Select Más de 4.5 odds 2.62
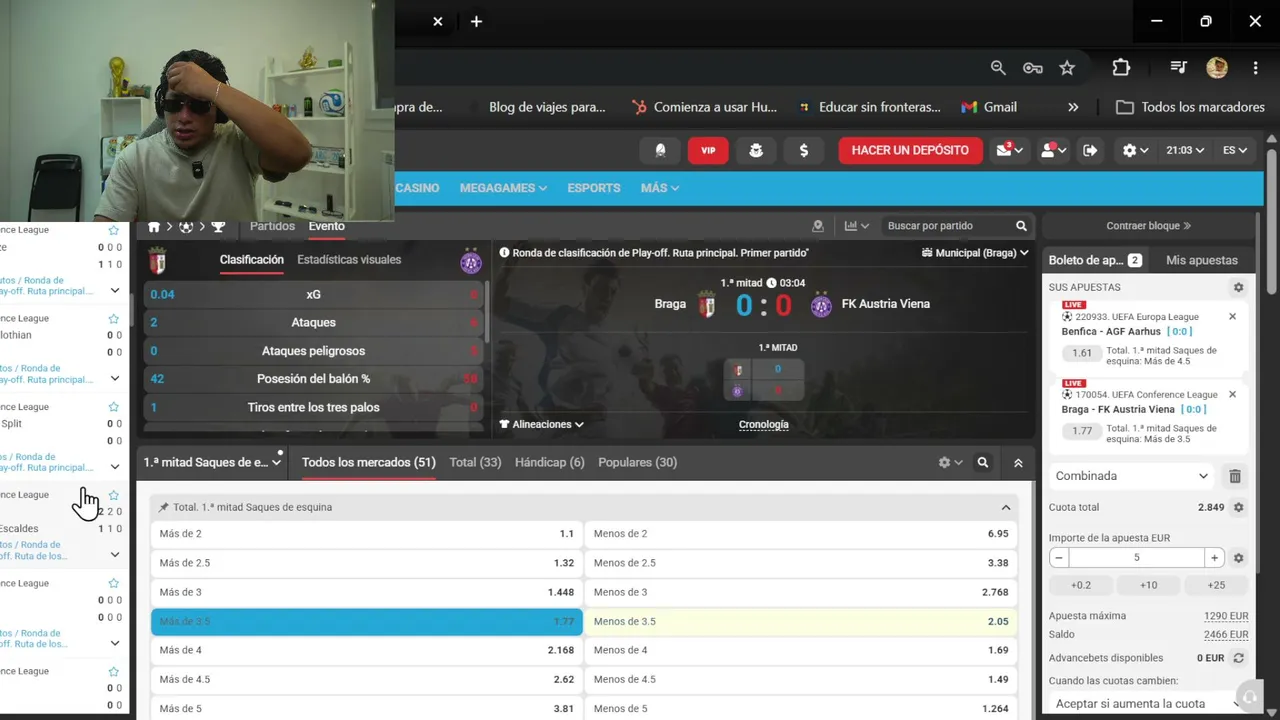The image size is (1280, 720). click(367, 679)
